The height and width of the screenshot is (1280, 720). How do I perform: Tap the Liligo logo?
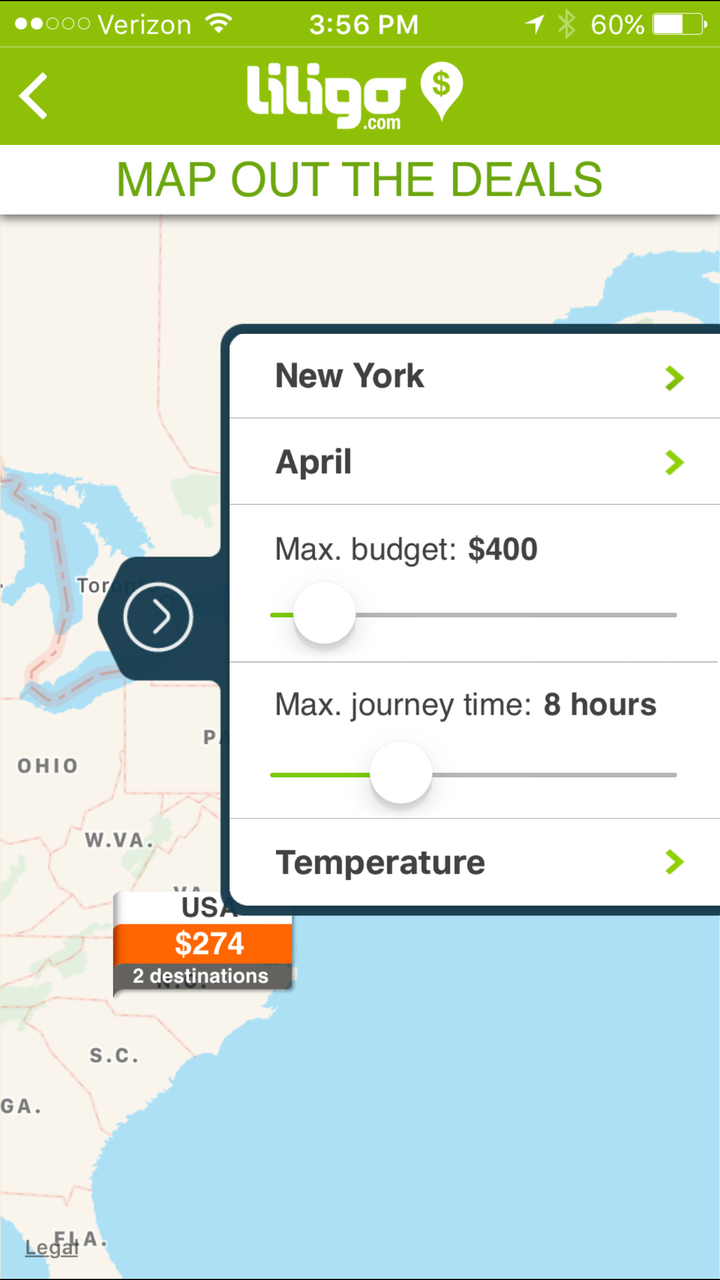pos(325,97)
